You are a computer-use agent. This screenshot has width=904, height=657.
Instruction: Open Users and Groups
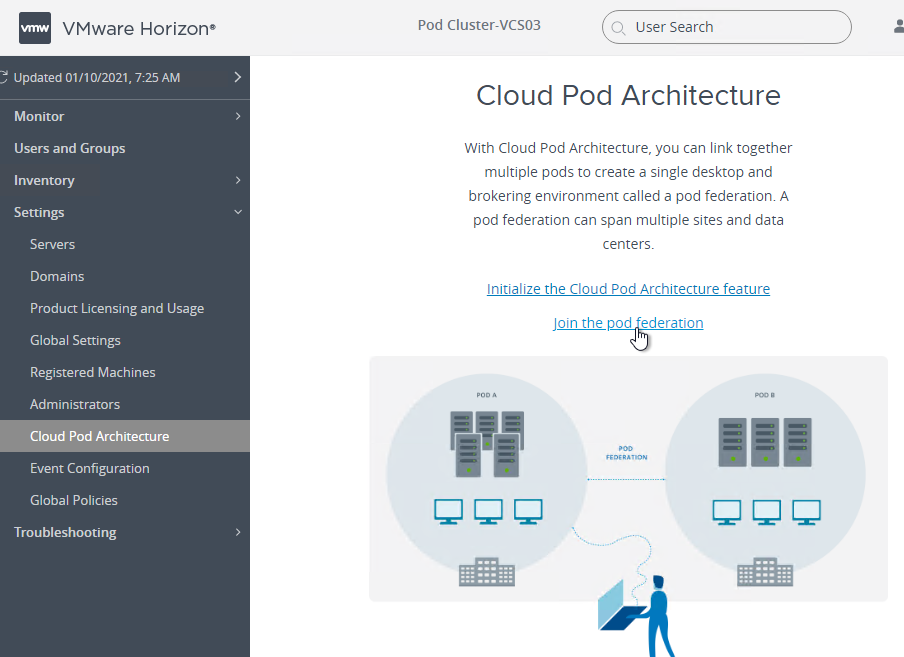pyautogui.click(x=69, y=148)
